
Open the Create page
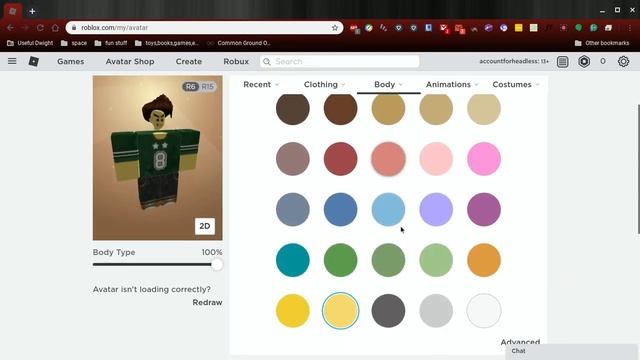click(189, 62)
